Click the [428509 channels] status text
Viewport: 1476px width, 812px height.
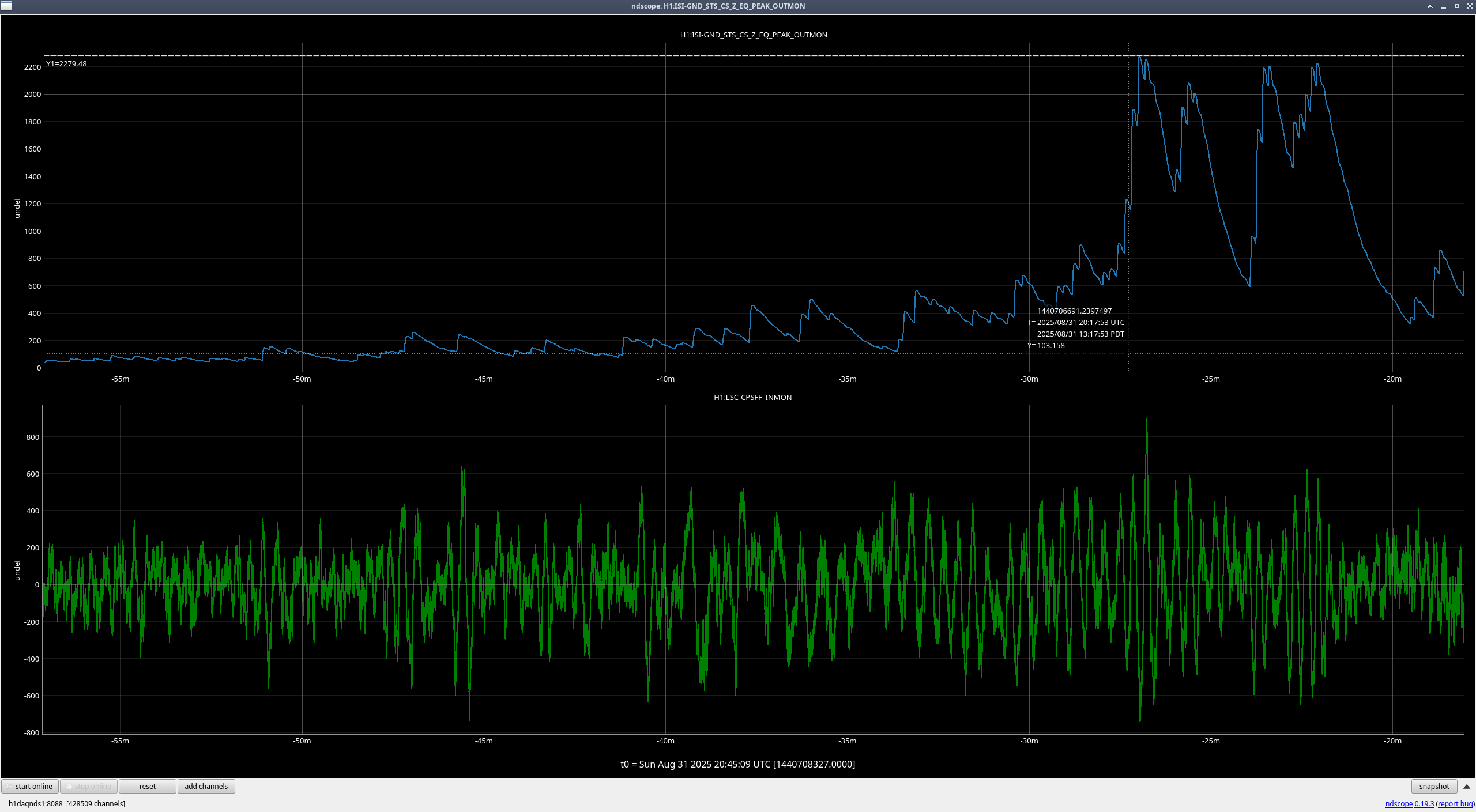[x=96, y=803]
